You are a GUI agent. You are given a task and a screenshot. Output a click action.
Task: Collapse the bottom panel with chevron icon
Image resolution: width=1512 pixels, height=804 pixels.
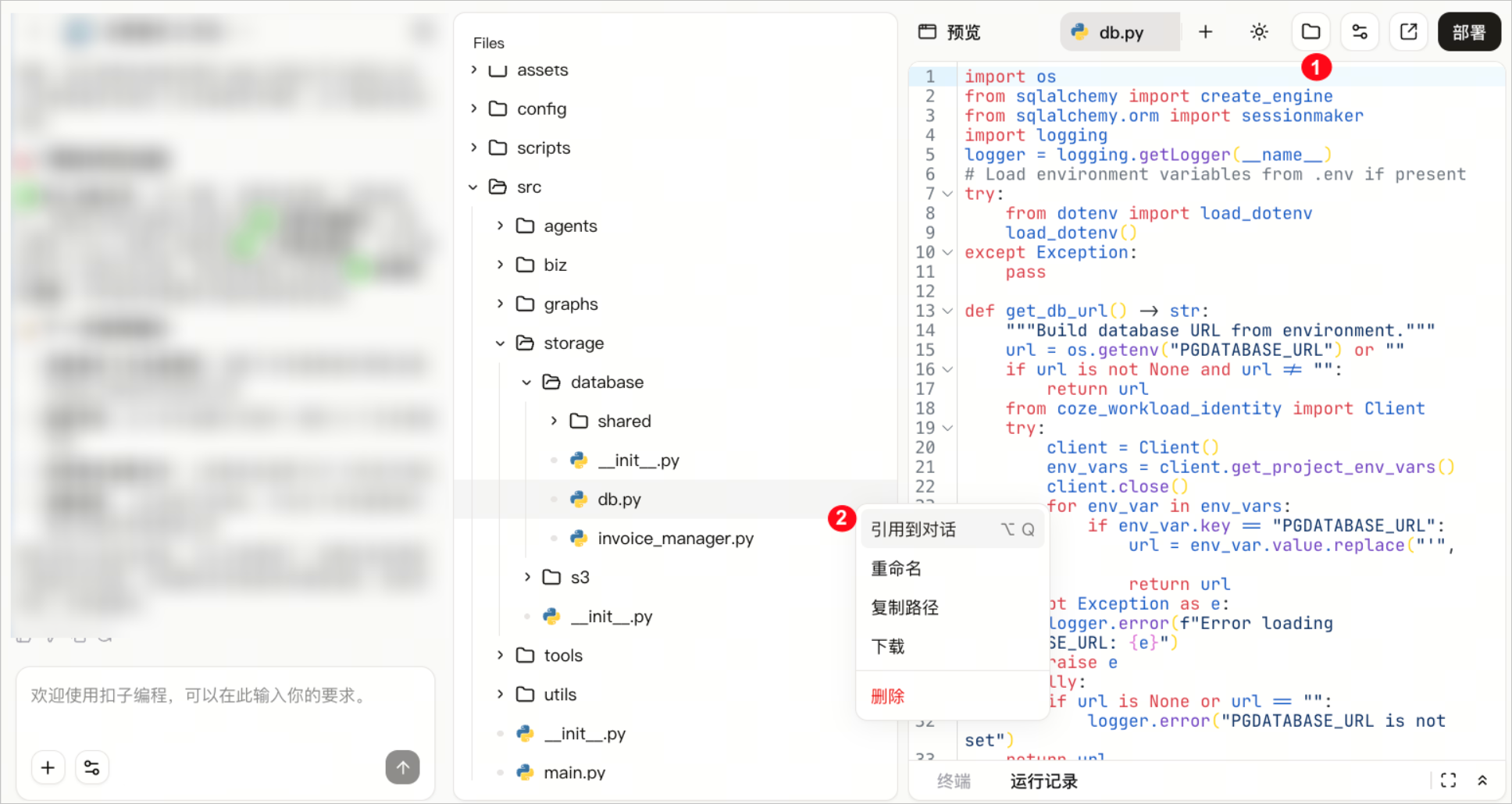[x=1482, y=780]
